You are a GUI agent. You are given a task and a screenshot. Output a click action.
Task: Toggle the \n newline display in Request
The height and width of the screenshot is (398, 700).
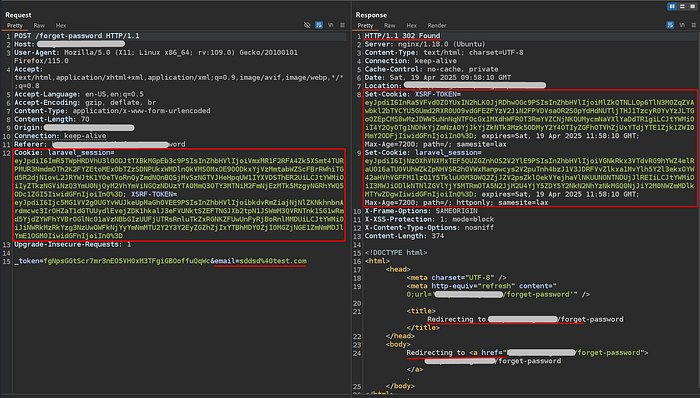coord(331,25)
